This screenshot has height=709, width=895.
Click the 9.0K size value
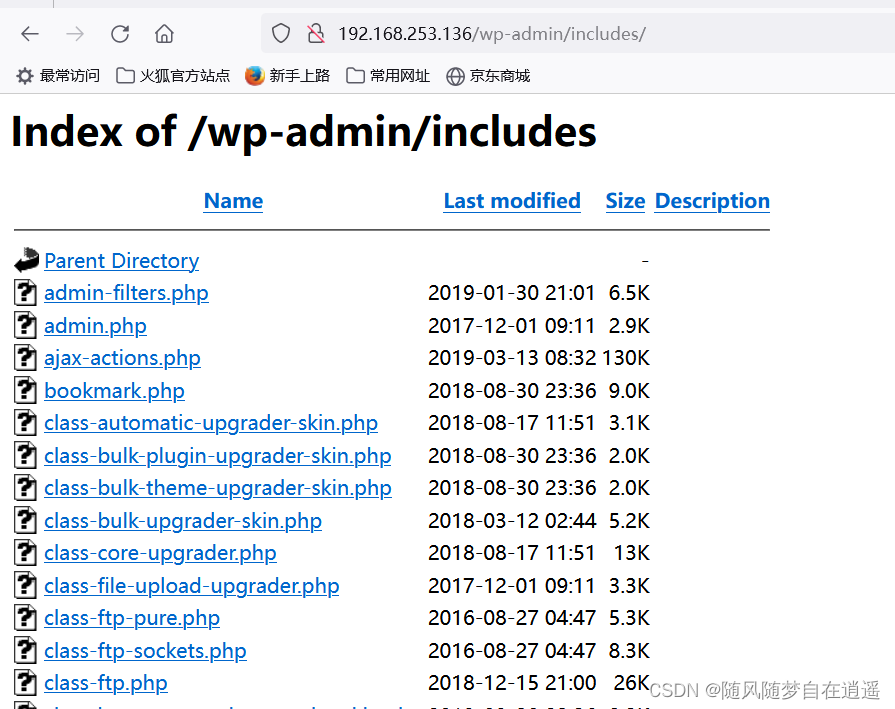pos(629,391)
